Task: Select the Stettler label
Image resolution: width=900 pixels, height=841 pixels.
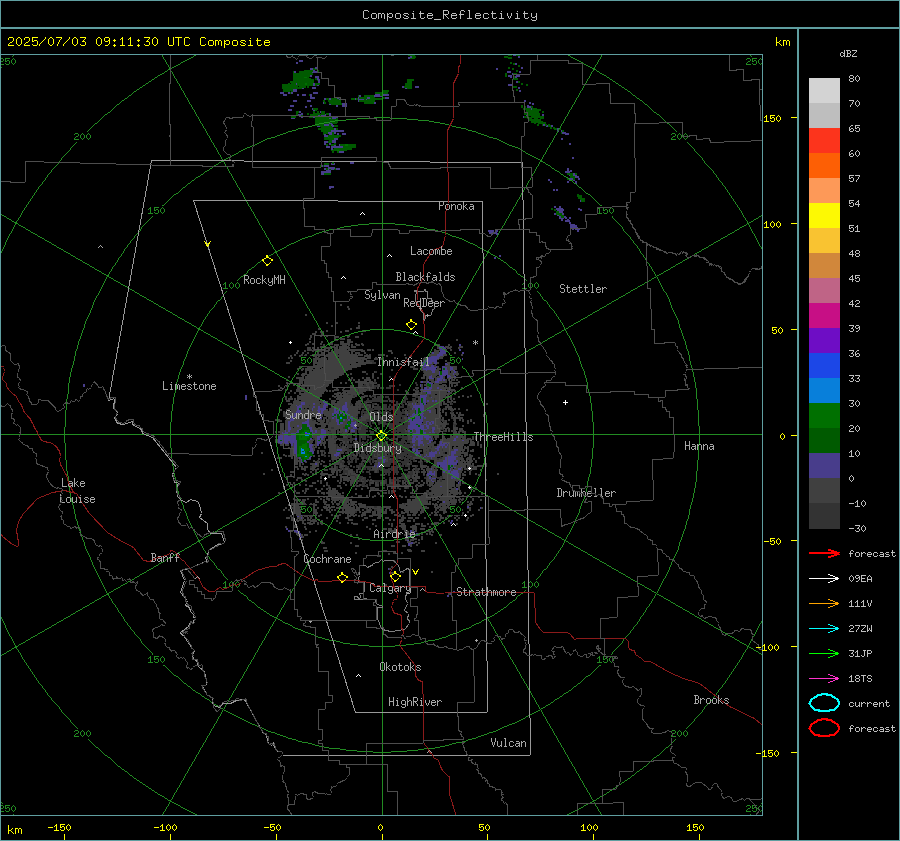Action: tap(583, 289)
